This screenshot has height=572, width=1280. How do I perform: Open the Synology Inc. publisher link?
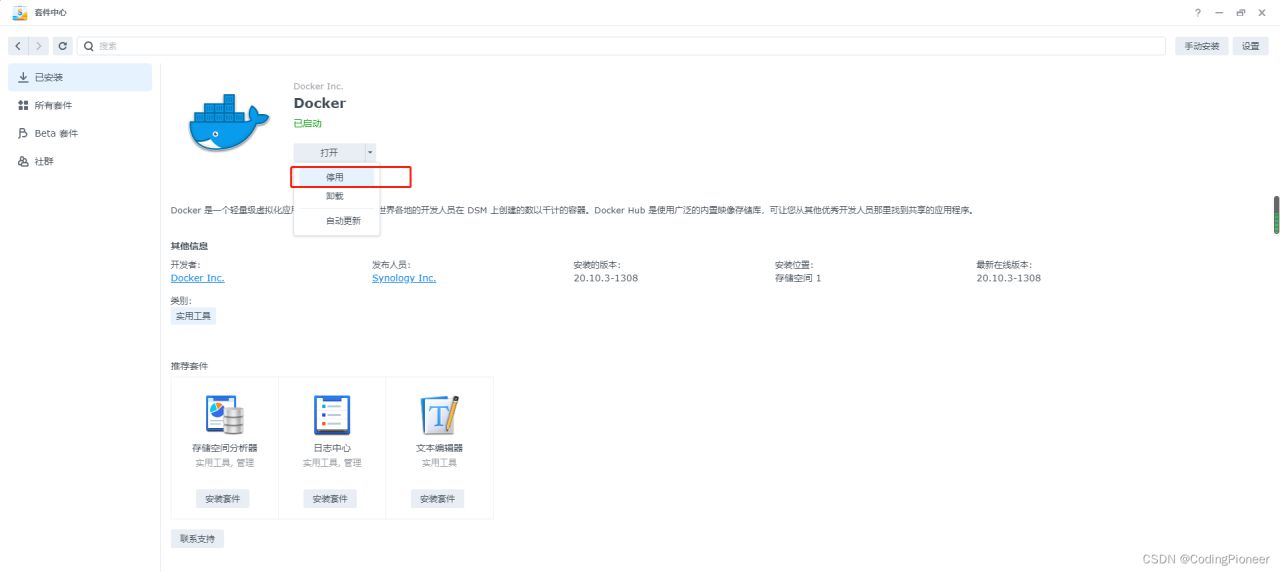pos(404,278)
